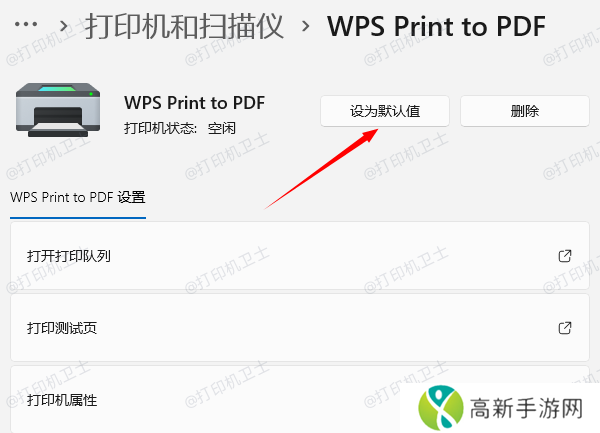Screen dimensions: 600x433
Task: Click the printer device icon
Action: 58,110
